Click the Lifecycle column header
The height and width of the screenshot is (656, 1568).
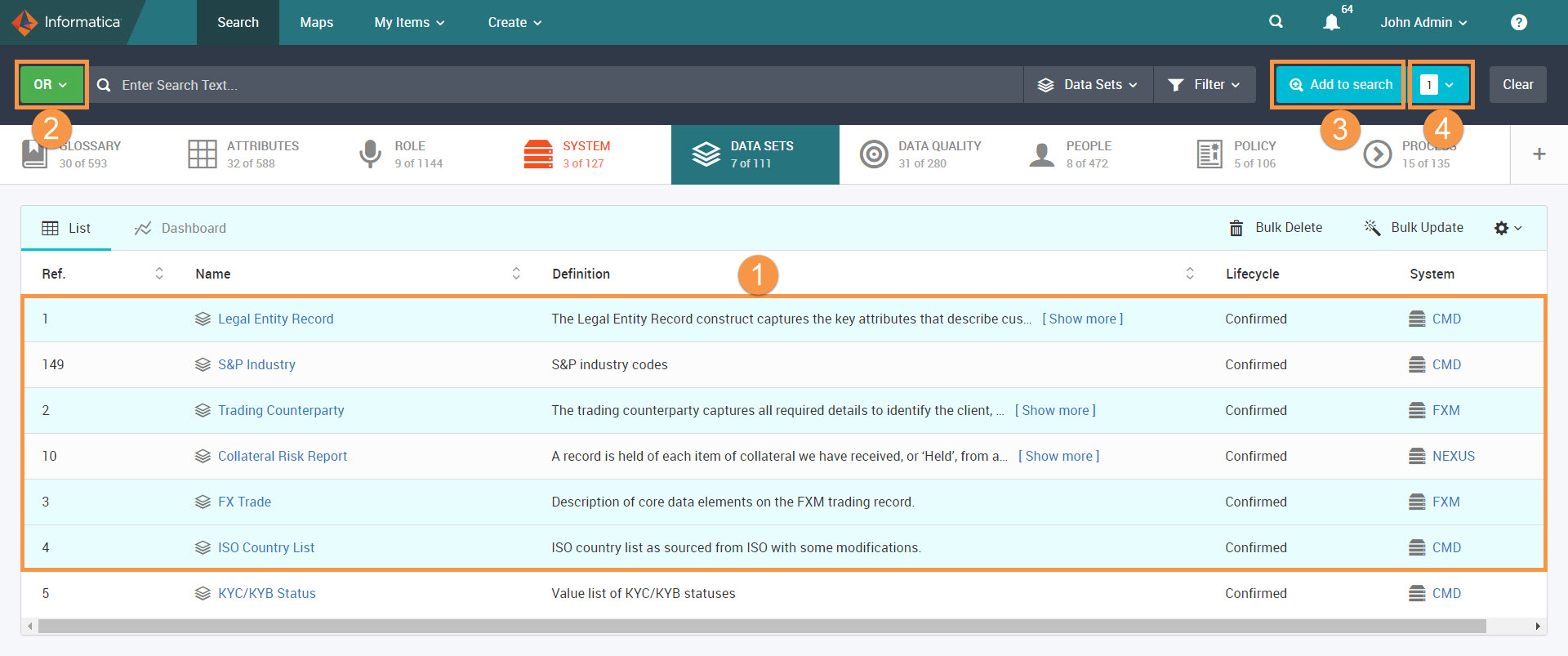click(1252, 274)
